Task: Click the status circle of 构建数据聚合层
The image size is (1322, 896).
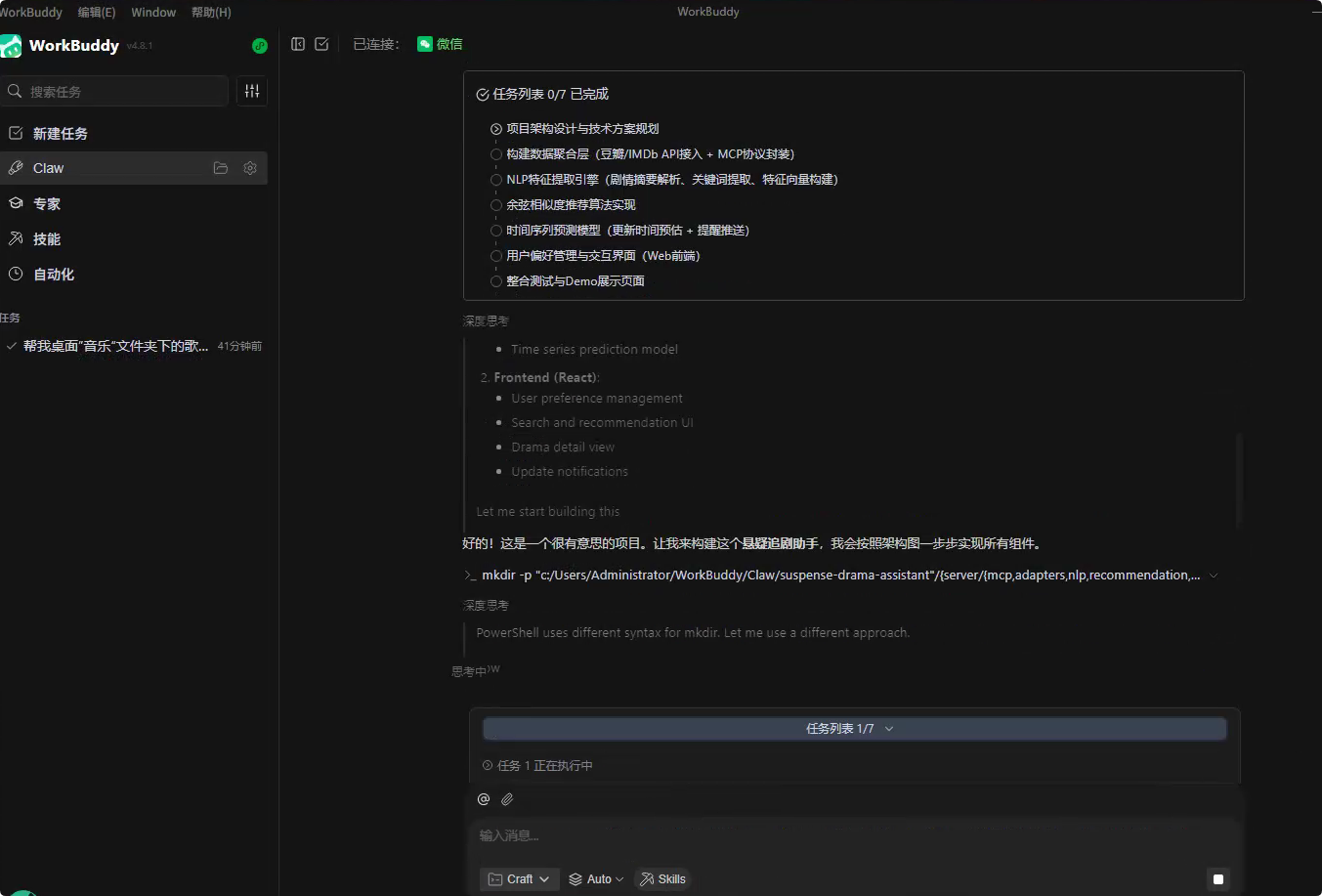Action: [x=496, y=154]
